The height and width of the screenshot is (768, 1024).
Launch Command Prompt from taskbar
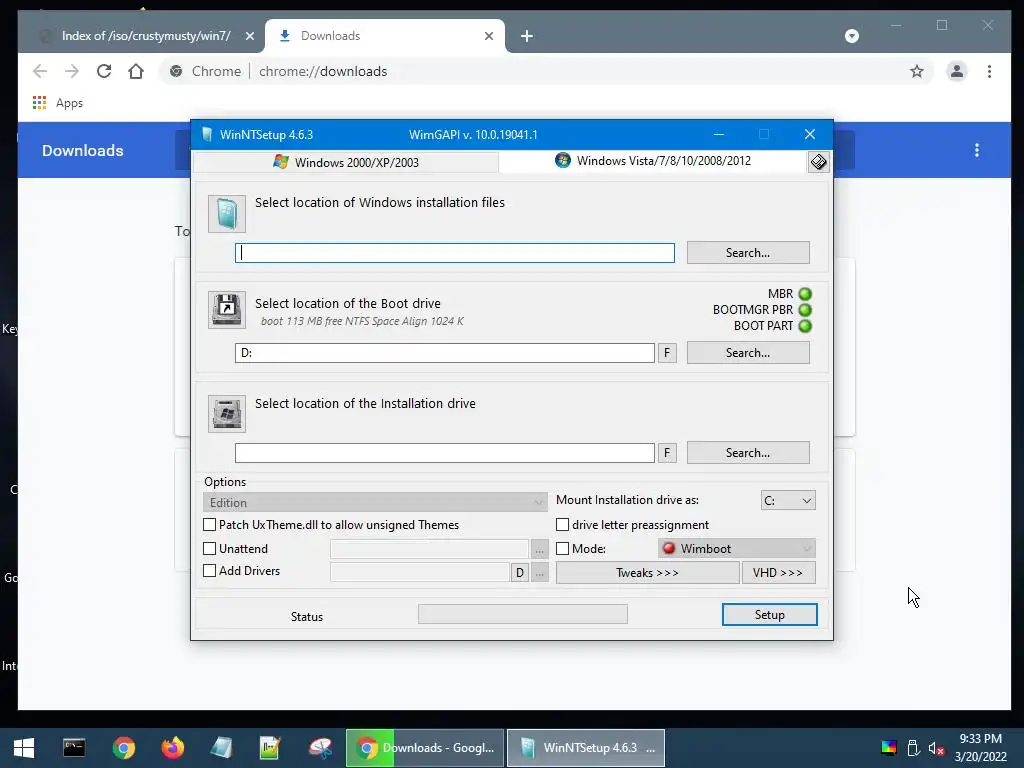coord(74,748)
